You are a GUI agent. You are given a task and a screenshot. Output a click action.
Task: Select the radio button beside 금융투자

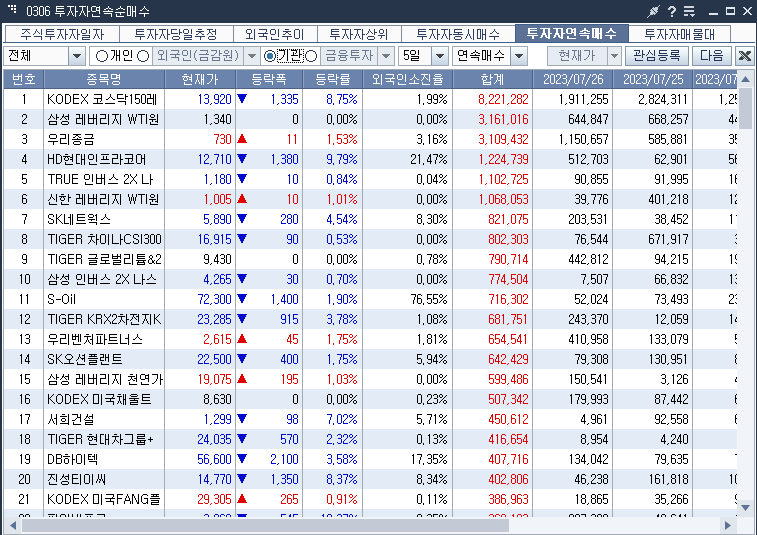click(311, 56)
